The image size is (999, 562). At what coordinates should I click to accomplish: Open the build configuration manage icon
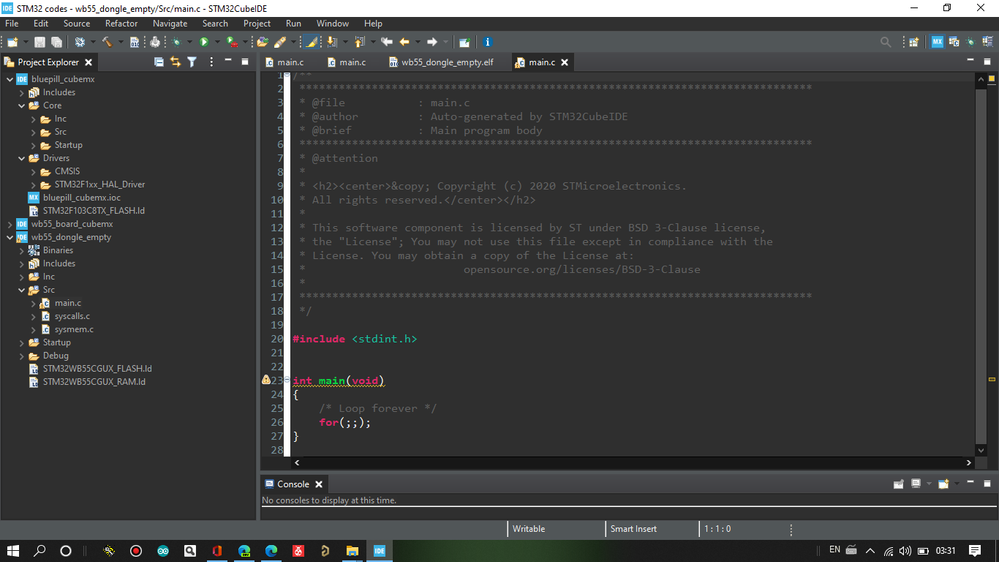click(x=80, y=42)
